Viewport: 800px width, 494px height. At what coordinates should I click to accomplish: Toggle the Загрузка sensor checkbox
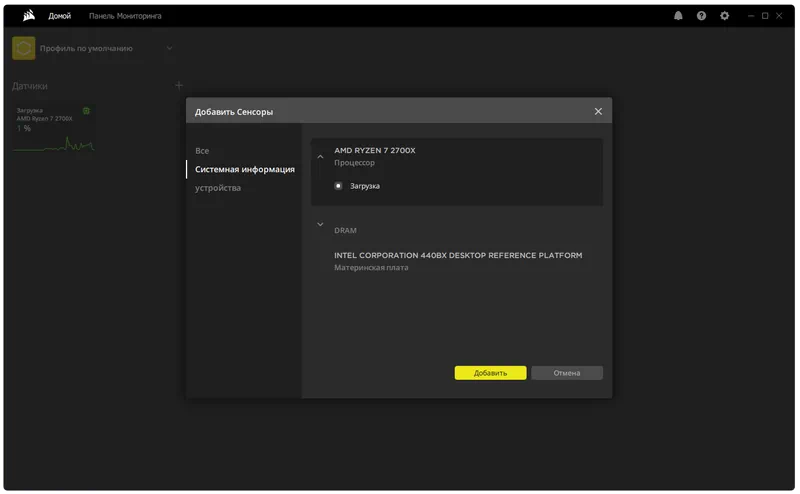pos(339,186)
